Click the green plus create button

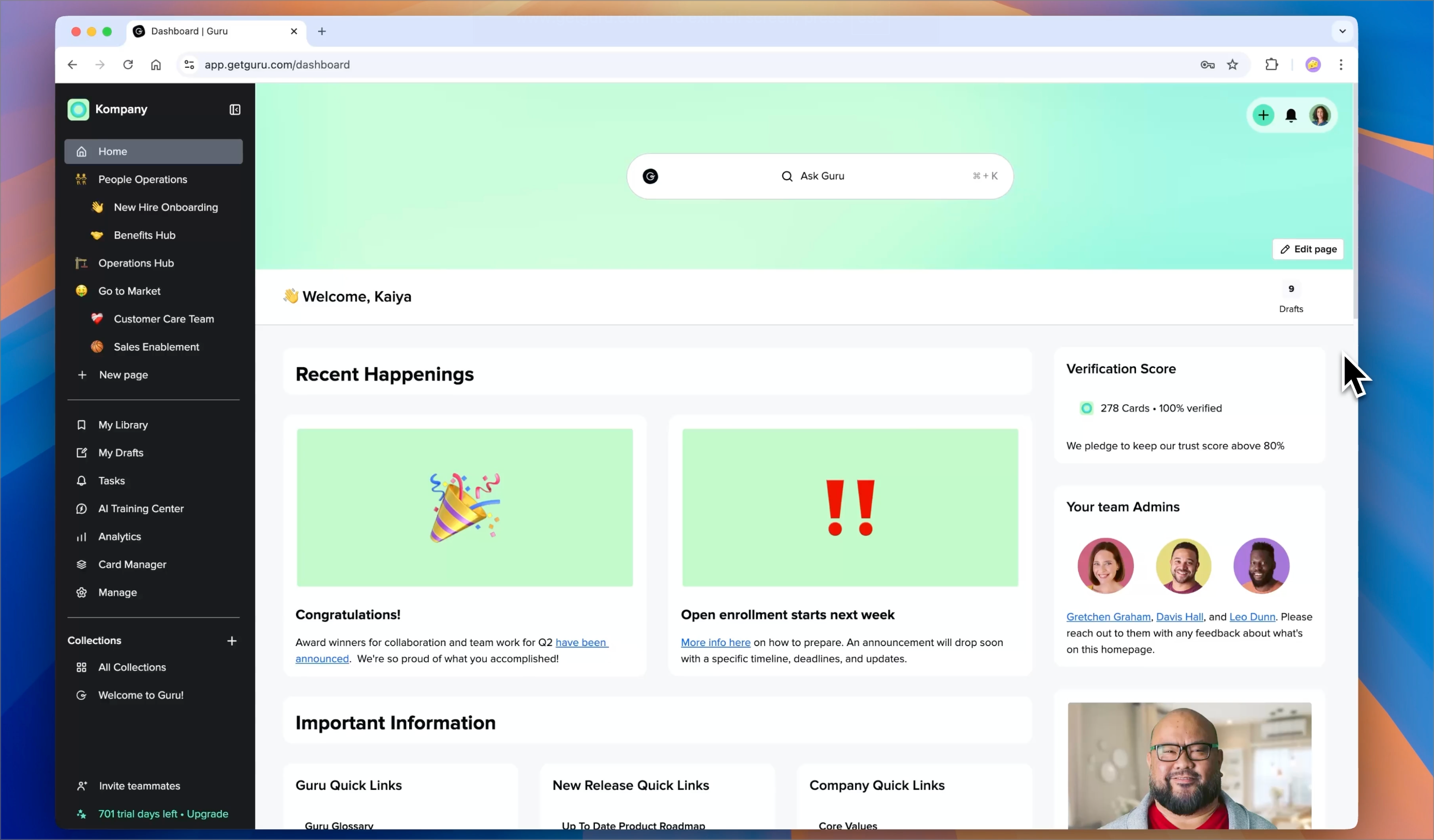click(1263, 115)
